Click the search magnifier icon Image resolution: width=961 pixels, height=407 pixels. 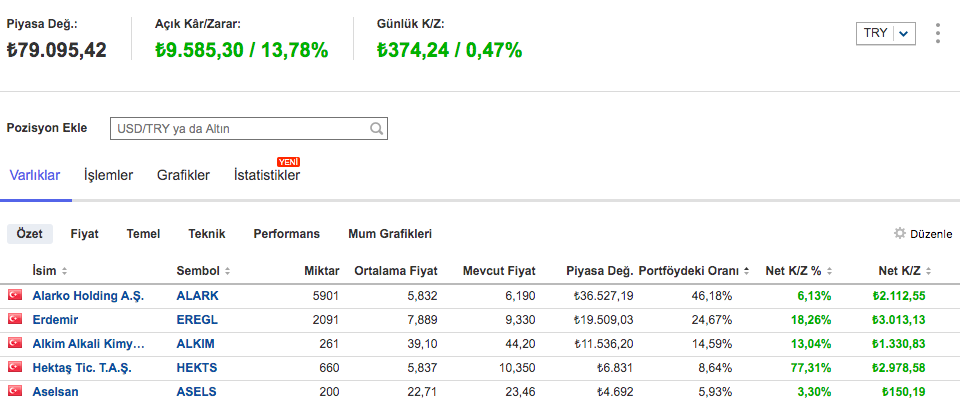[376, 129]
